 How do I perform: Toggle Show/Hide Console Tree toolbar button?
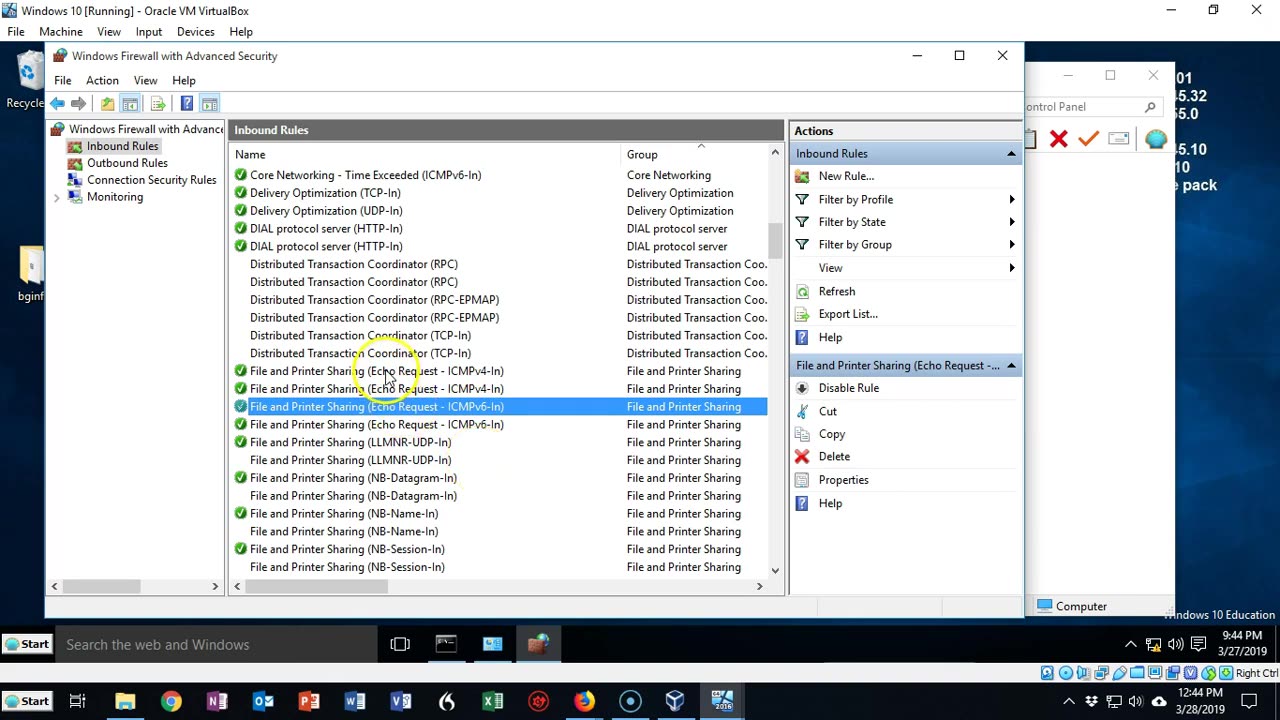130,104
